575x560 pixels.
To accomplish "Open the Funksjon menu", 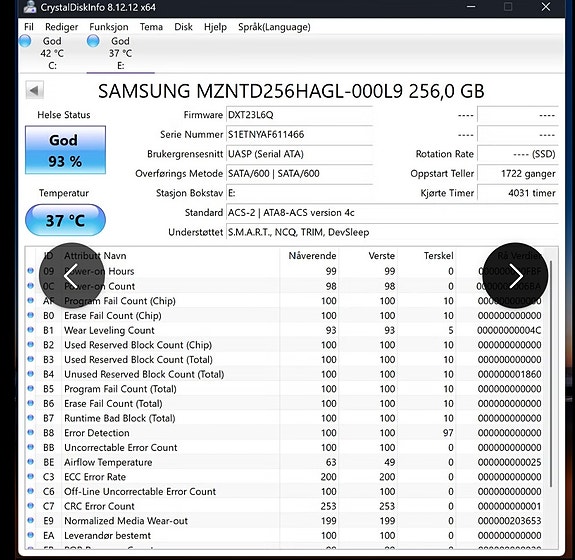I will [x=109, y=27].
